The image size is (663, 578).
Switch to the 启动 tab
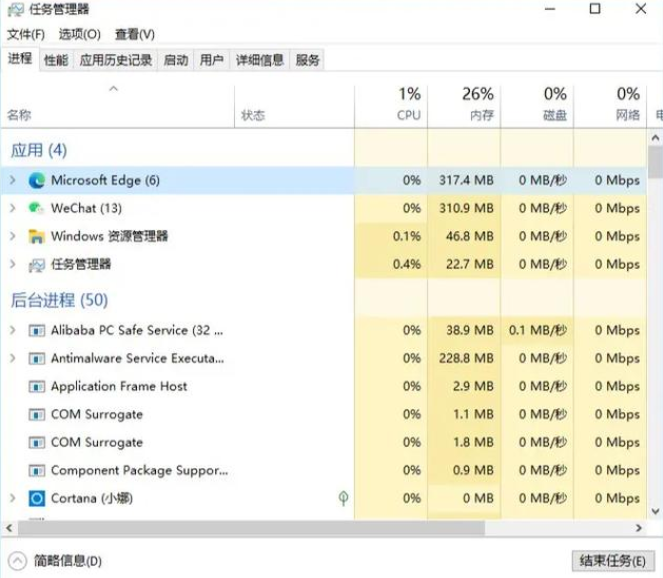tap(176, 60)
